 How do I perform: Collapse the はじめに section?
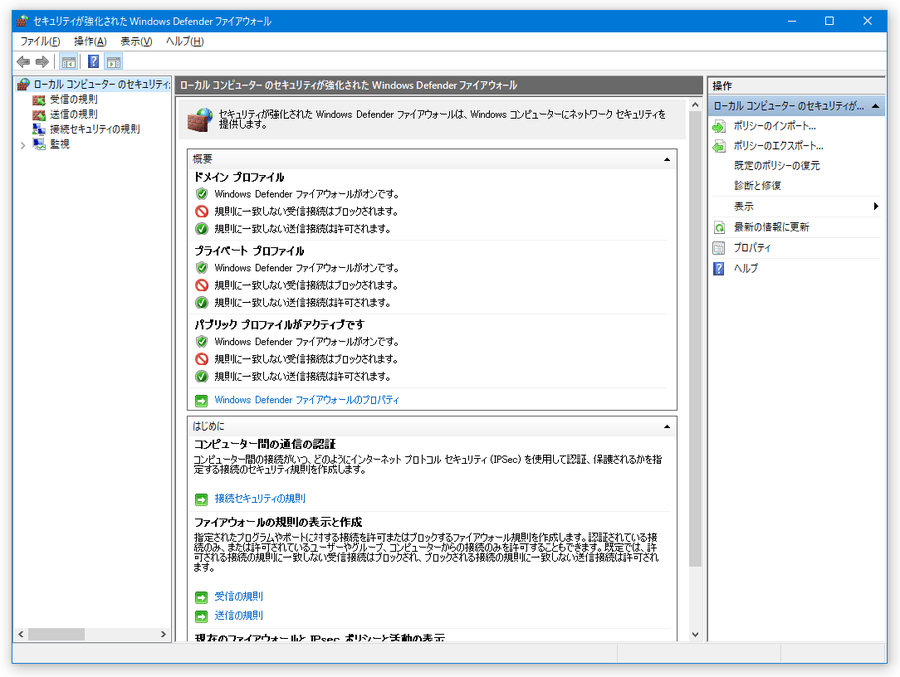click(x=666, y=427)
